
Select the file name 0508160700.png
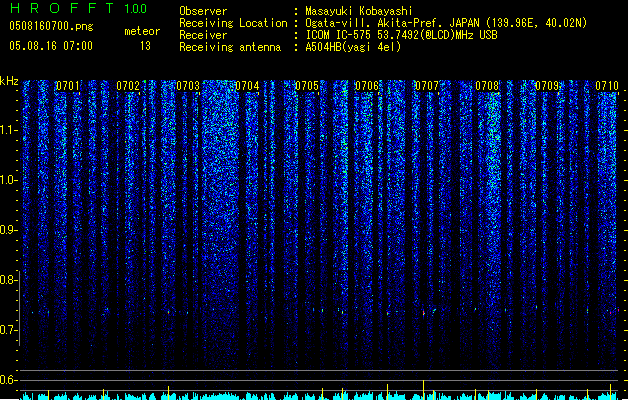51,26
